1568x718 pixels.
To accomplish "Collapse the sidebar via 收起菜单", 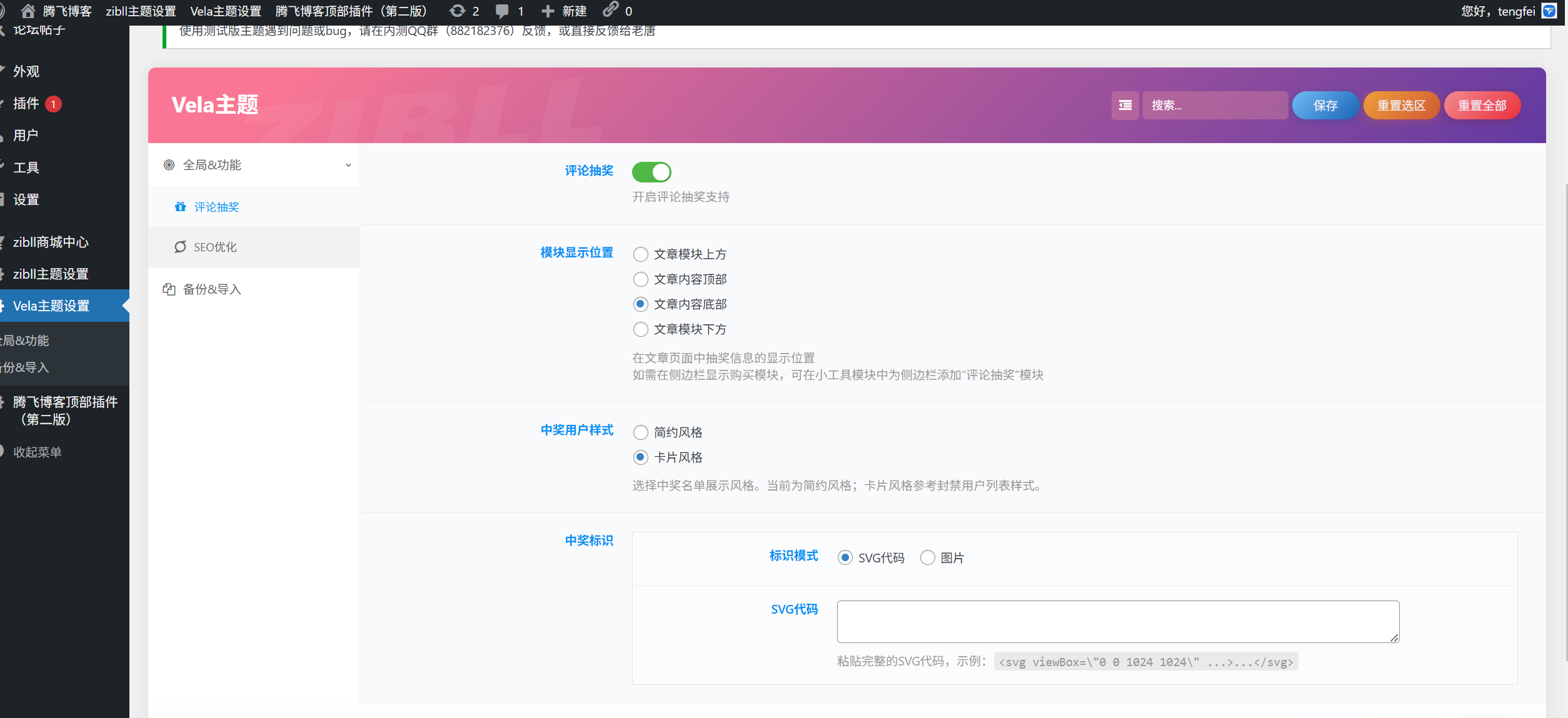I will [x=36, y=451].
